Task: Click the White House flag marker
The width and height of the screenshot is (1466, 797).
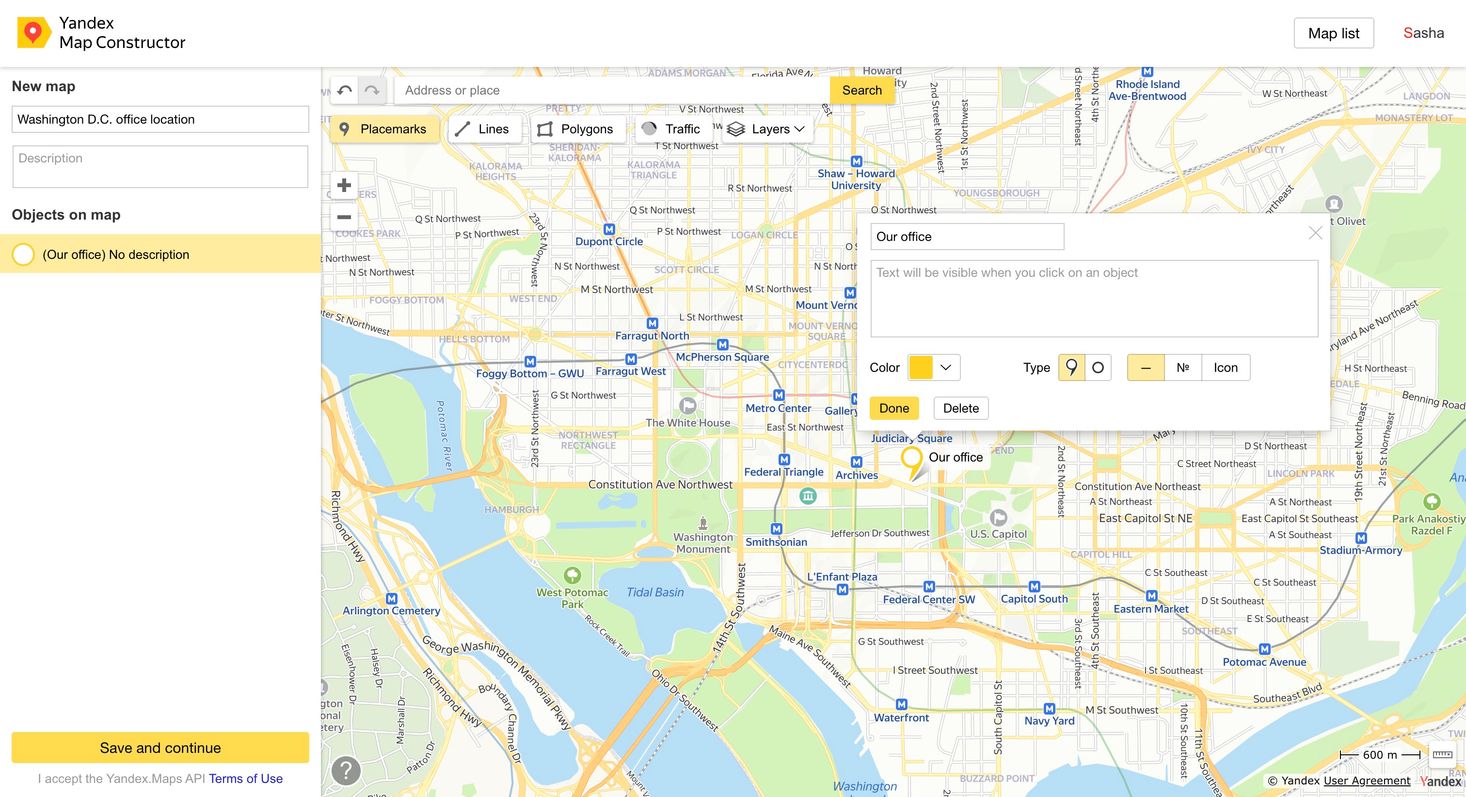Action: tap(687, 406)
